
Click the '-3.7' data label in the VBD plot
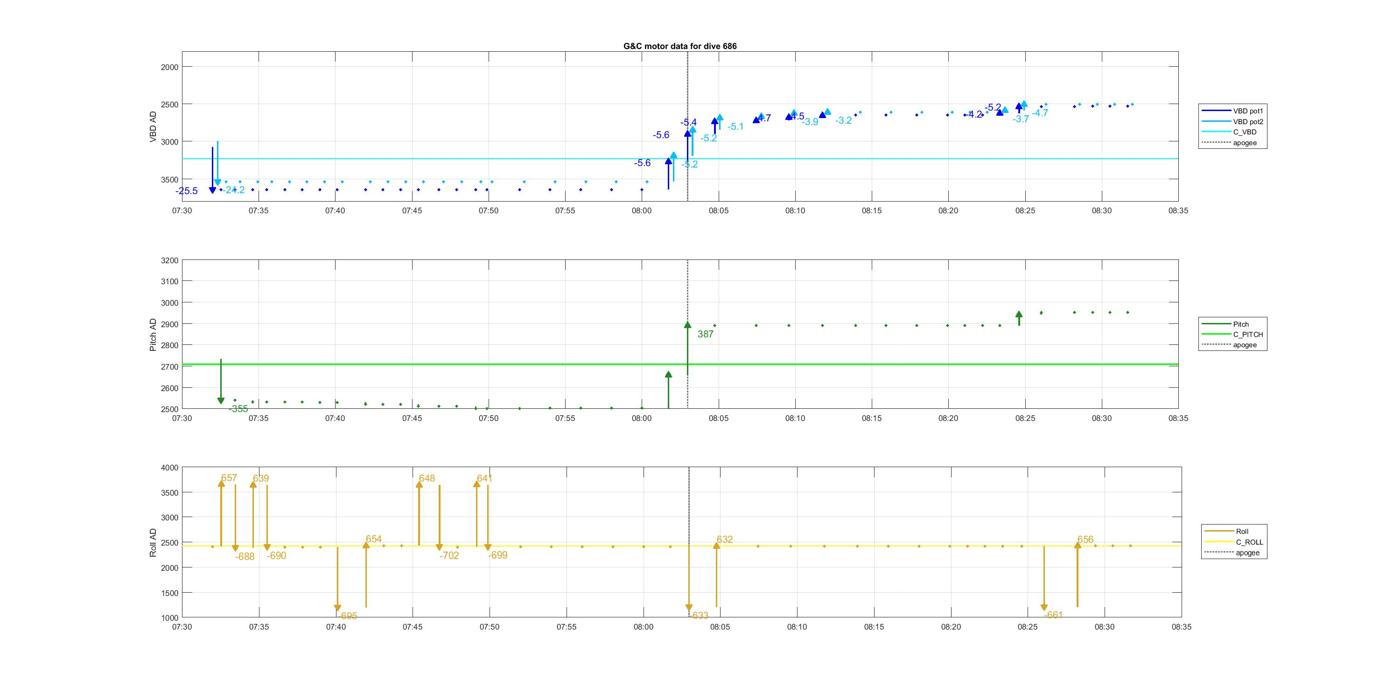pyautogui.click(x=1020, y=119)
